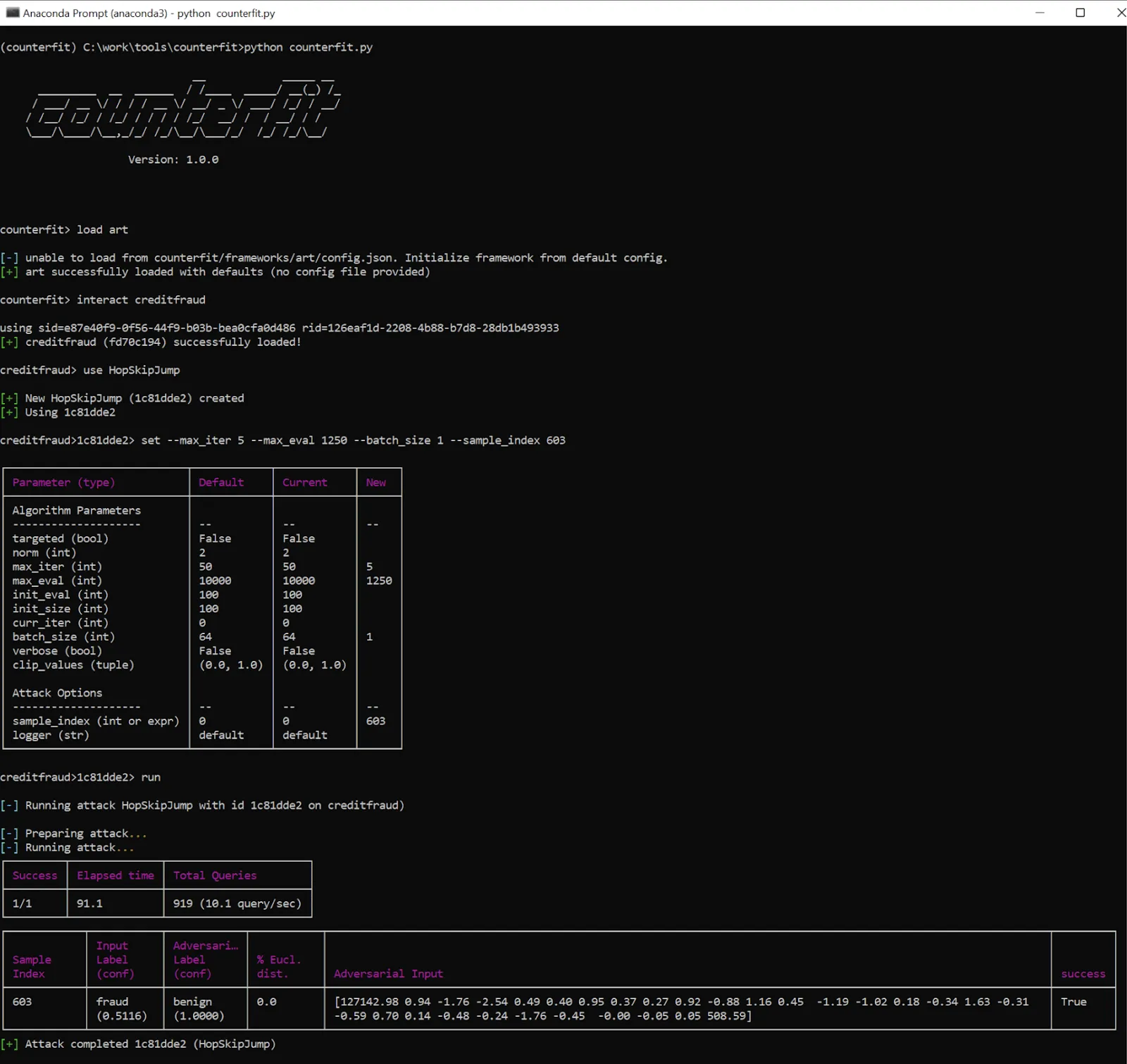The image size is (1127, 1064).
Task: Click the "Elapsed time" column header
Action: point(116,876)
